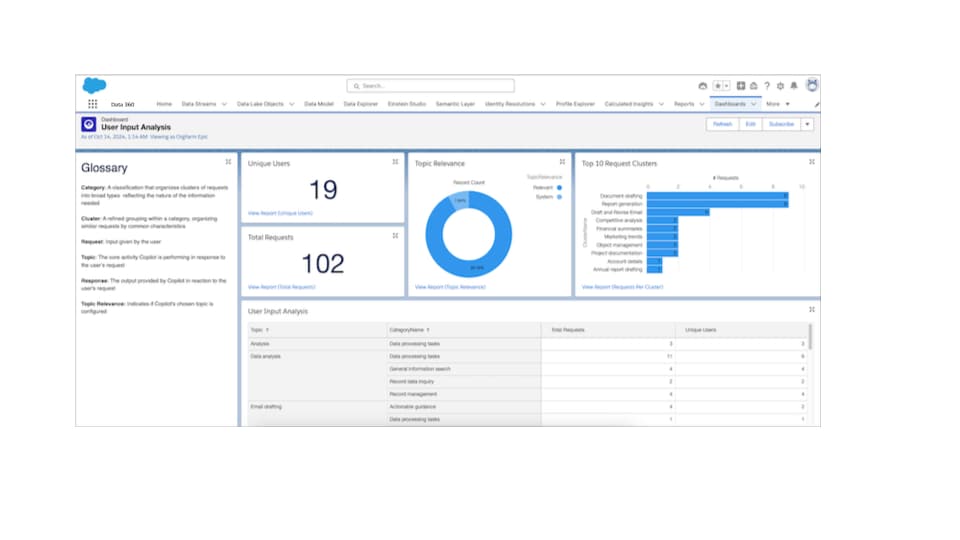The image size is (960, 540).
Task: Open View Report (Topic Relevance) link
Action: tap(450, 287)
